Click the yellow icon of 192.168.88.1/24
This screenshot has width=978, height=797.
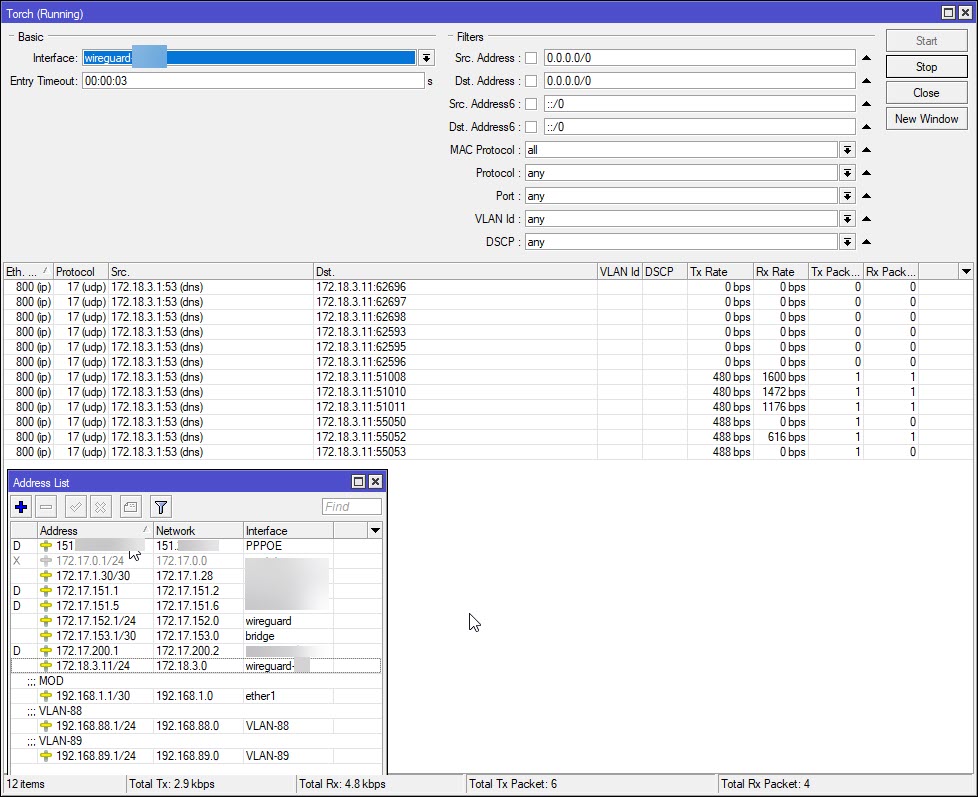[x=46, y=726]
